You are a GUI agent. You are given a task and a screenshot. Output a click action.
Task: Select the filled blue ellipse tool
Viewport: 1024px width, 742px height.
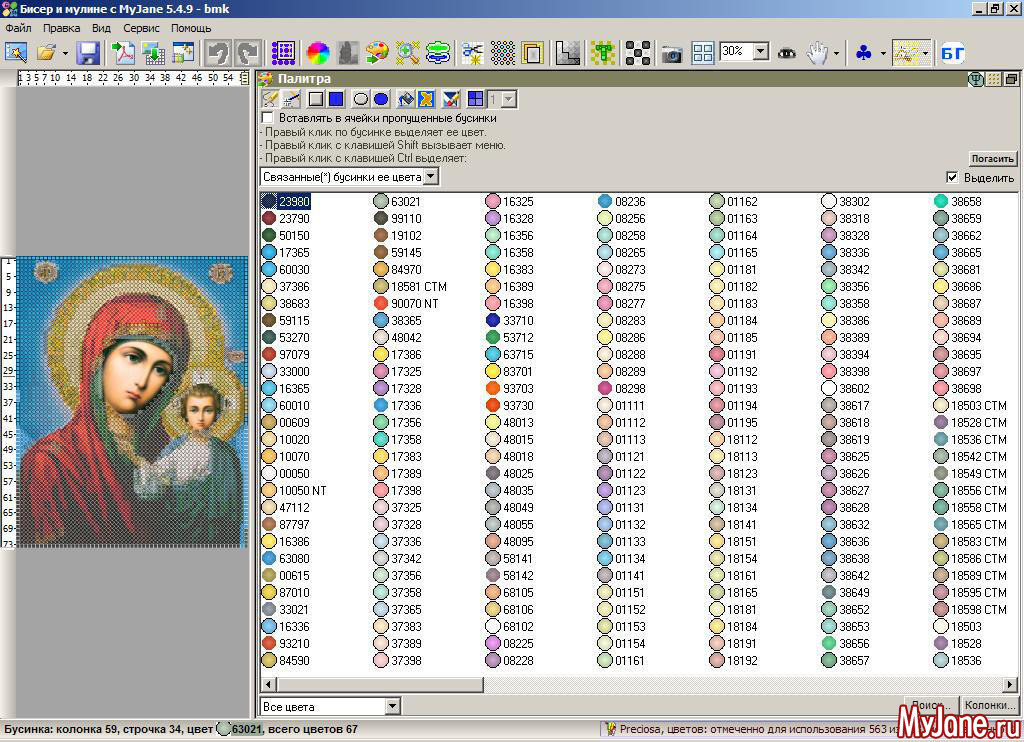(381, 99)
